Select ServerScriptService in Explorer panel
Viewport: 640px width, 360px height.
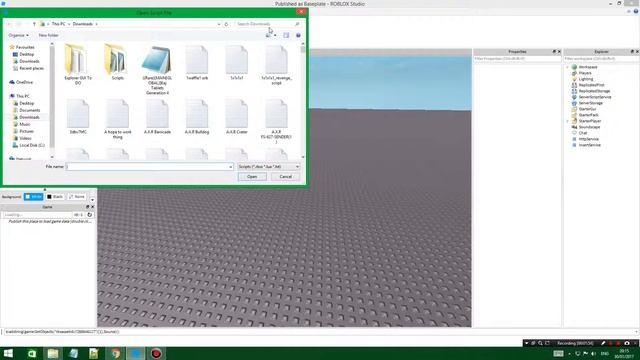tap(595, 97)
